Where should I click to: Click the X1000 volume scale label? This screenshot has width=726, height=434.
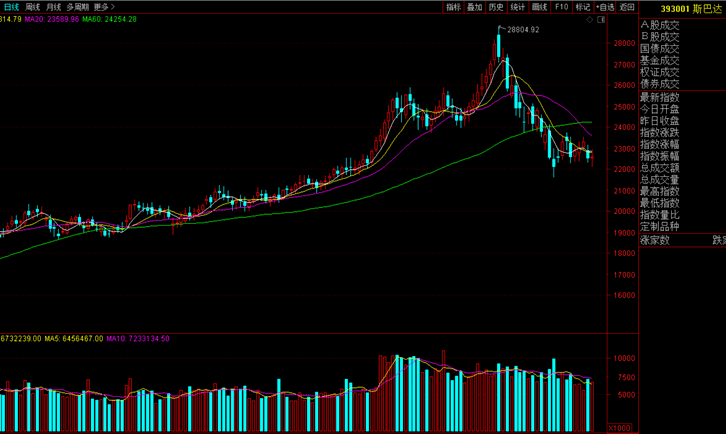point(620,428)
